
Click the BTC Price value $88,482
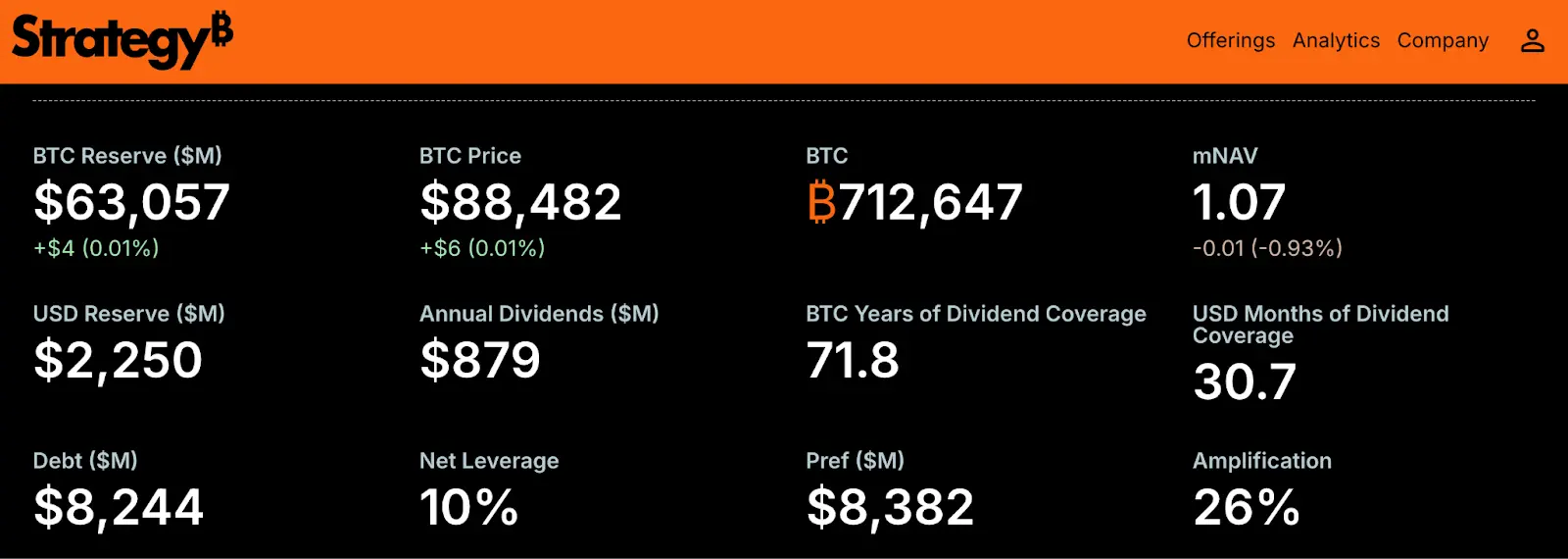(520, 203)
